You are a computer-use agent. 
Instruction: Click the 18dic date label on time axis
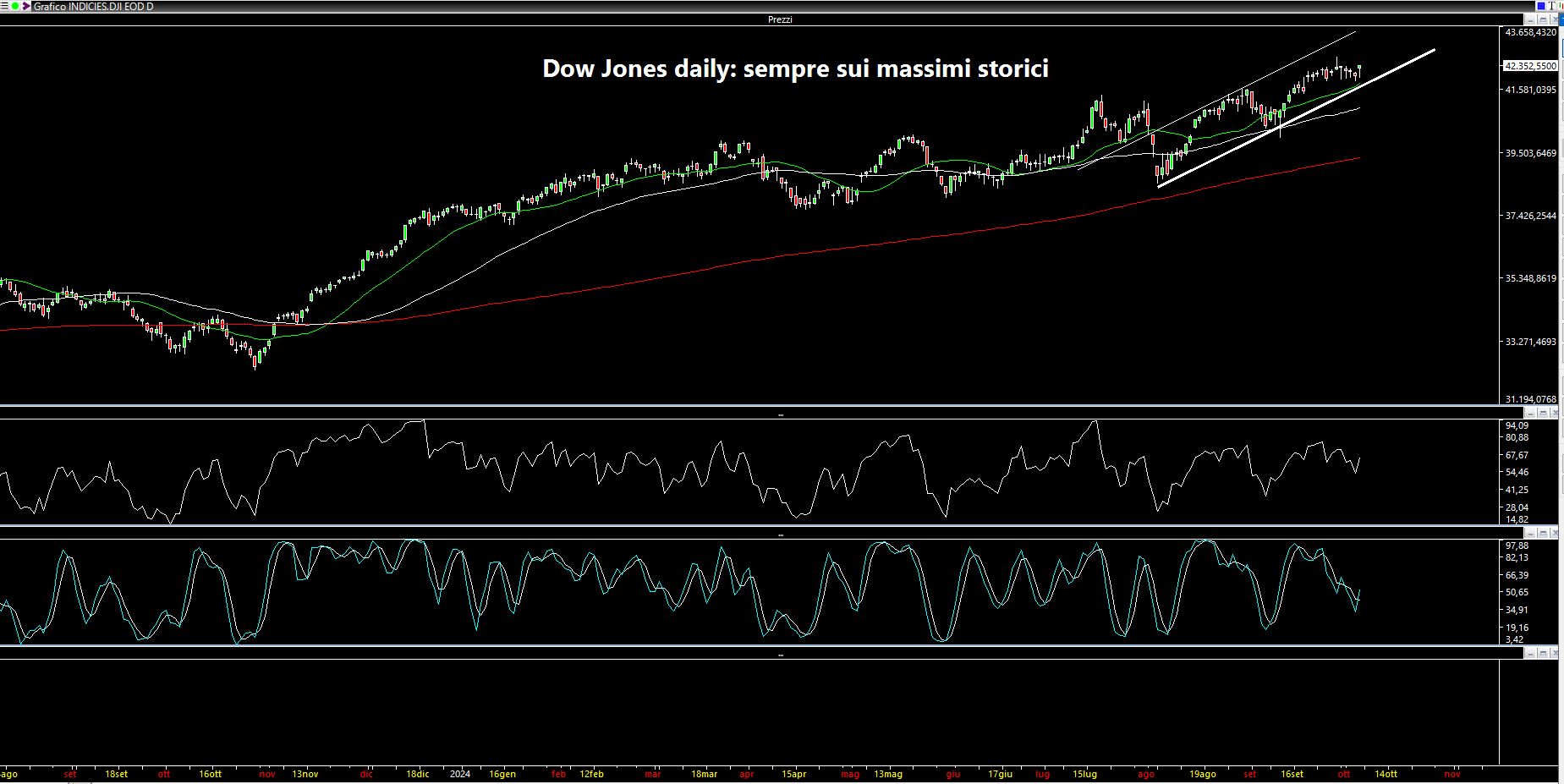(418, 774)
